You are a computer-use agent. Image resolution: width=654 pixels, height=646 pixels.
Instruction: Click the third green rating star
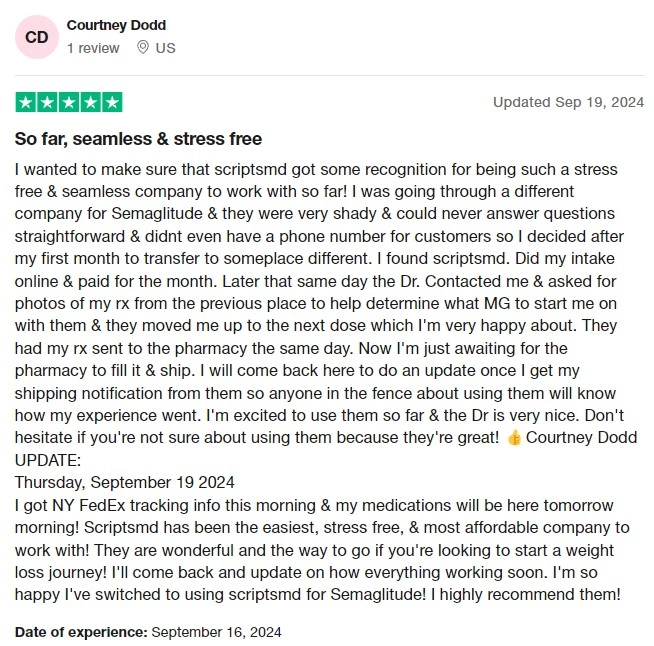tap(69, 102)
